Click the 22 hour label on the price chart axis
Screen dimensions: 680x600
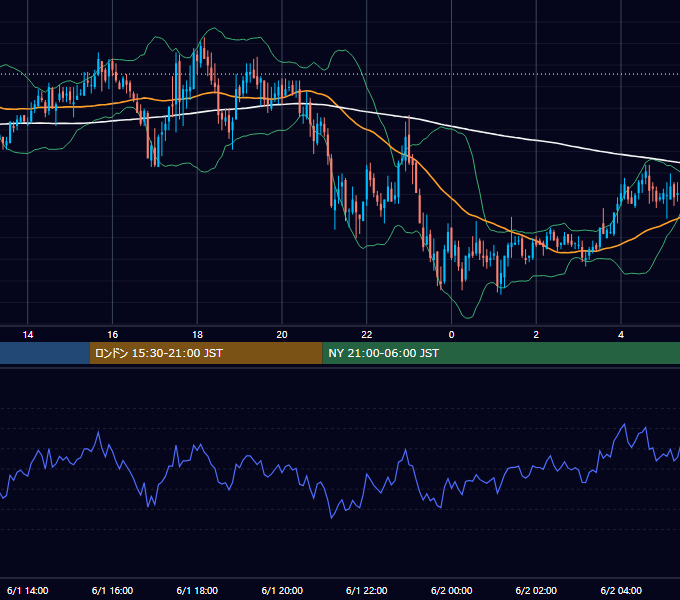(x=367, y=335)
